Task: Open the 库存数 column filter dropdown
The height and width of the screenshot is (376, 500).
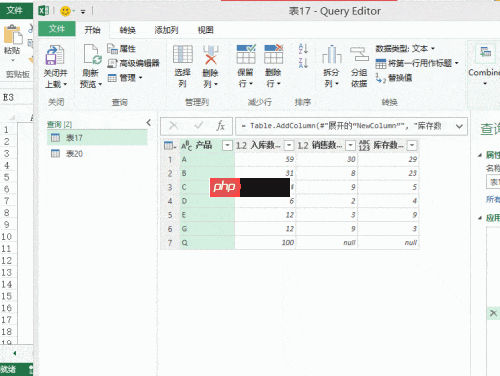Action: 412,145
